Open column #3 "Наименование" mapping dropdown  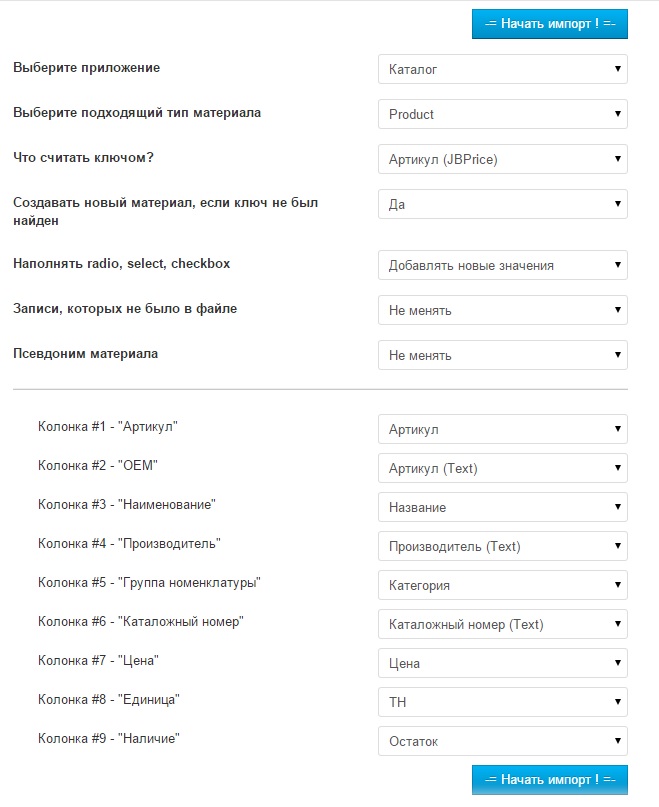click(502, 507)
